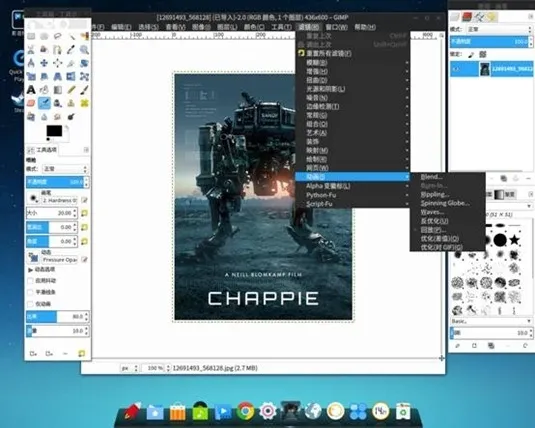Select the Measure compass tool
The height and width of the screenshot is (428, 535).
pos(31,63)
